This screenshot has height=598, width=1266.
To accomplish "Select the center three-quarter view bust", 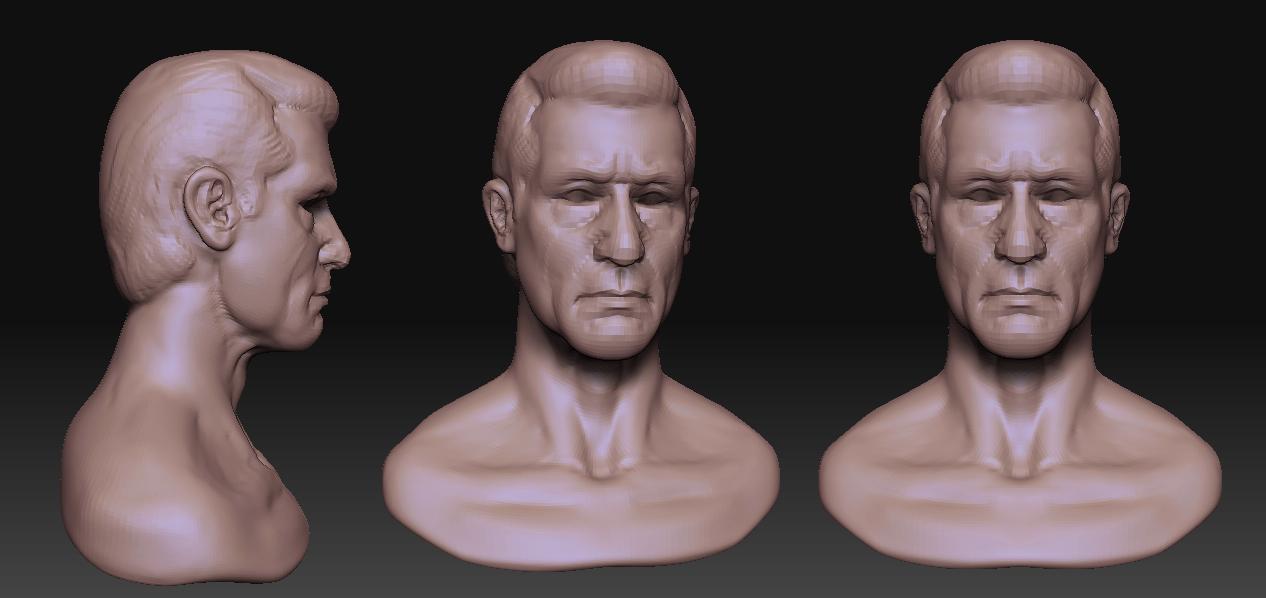I will click(581, 306).
